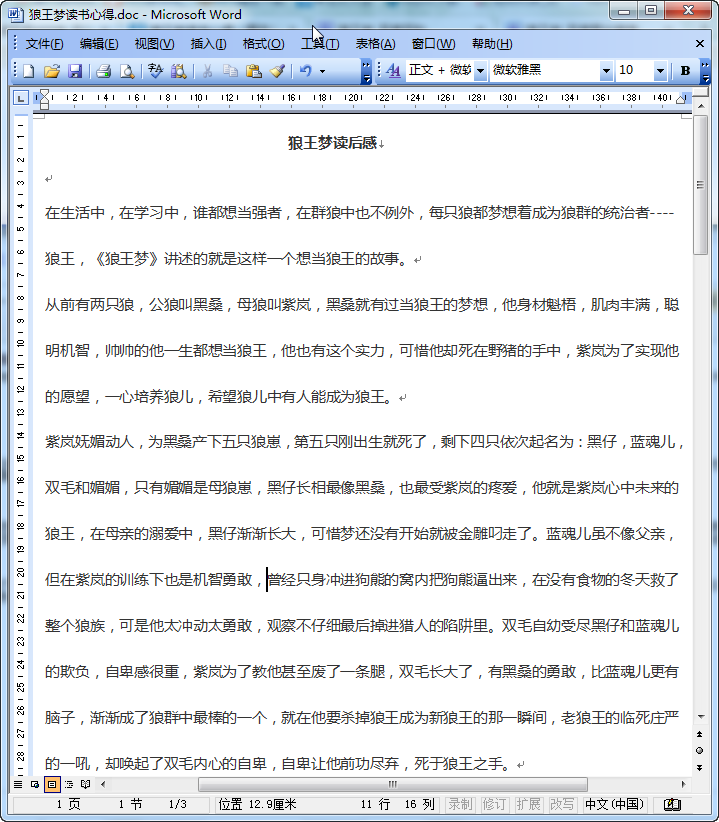Click the Cut scissors icon
The image size is (719, 822).
coord(208,71)
